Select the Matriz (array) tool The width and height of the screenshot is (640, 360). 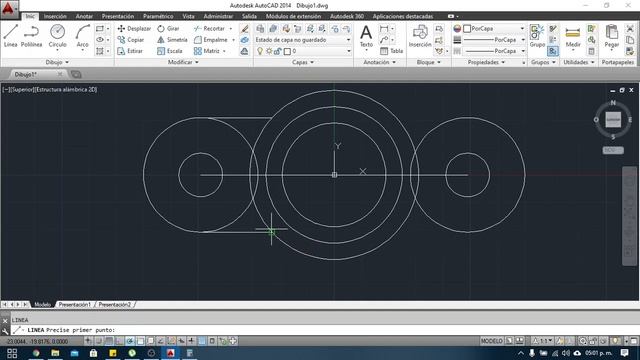tap(207, 51)
